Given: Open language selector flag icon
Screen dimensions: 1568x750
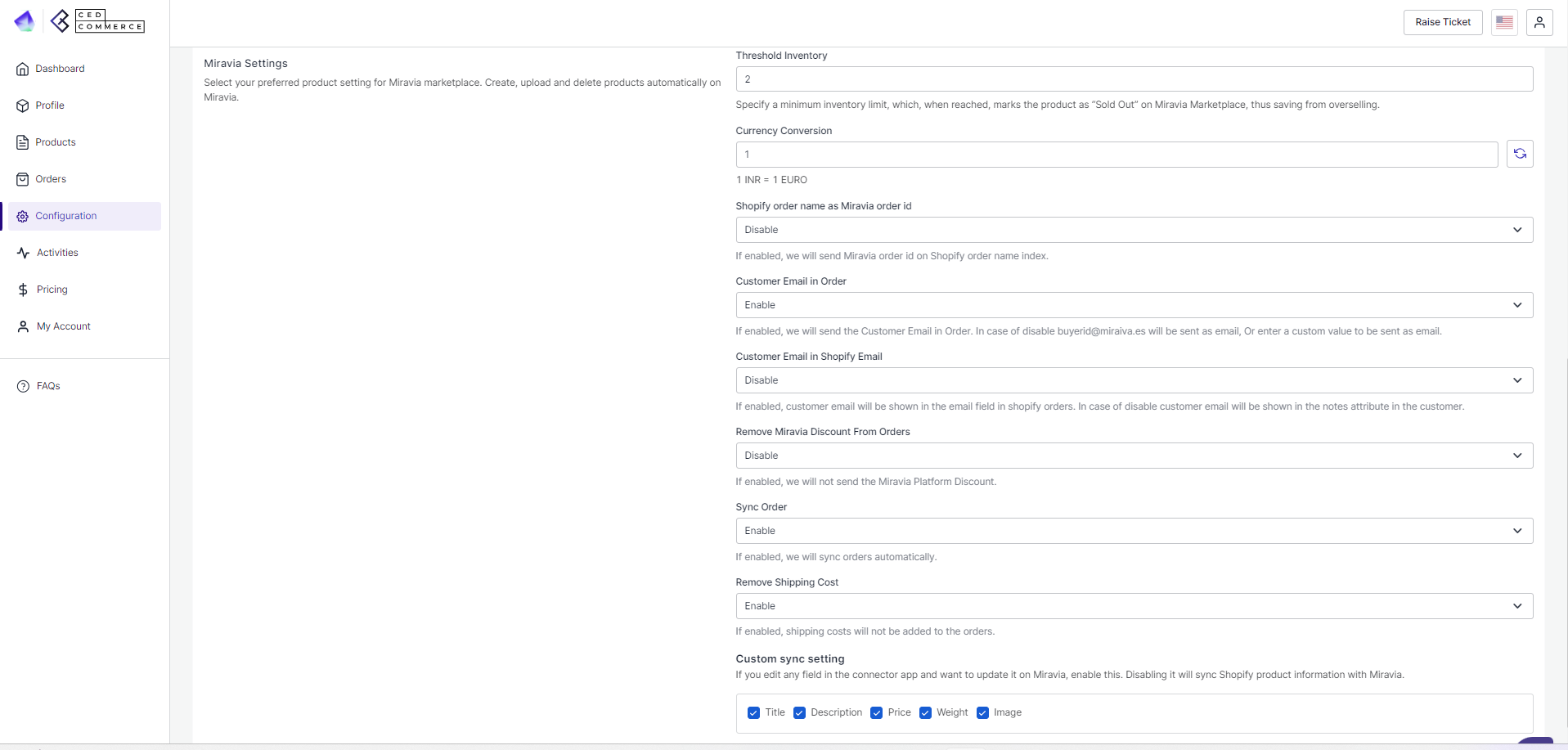Looking at the screenshot, I should [x=1504, y=22].
